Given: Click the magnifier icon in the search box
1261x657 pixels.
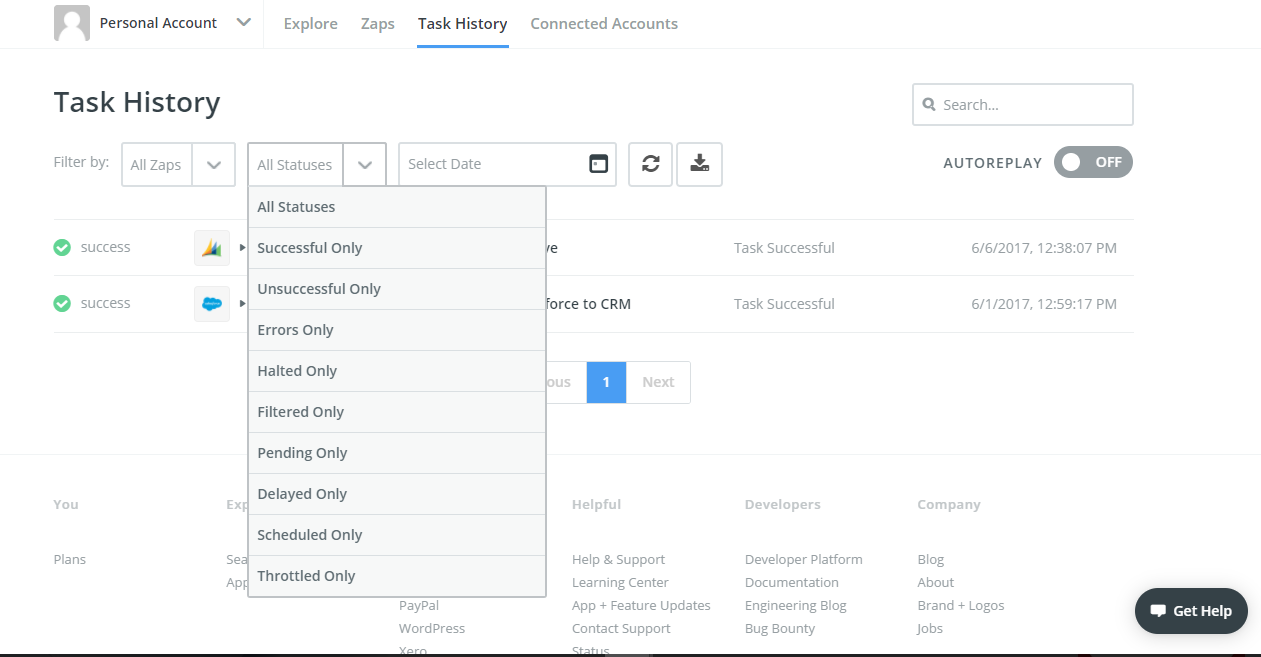Looking at the screenshot, I should 929,104.
